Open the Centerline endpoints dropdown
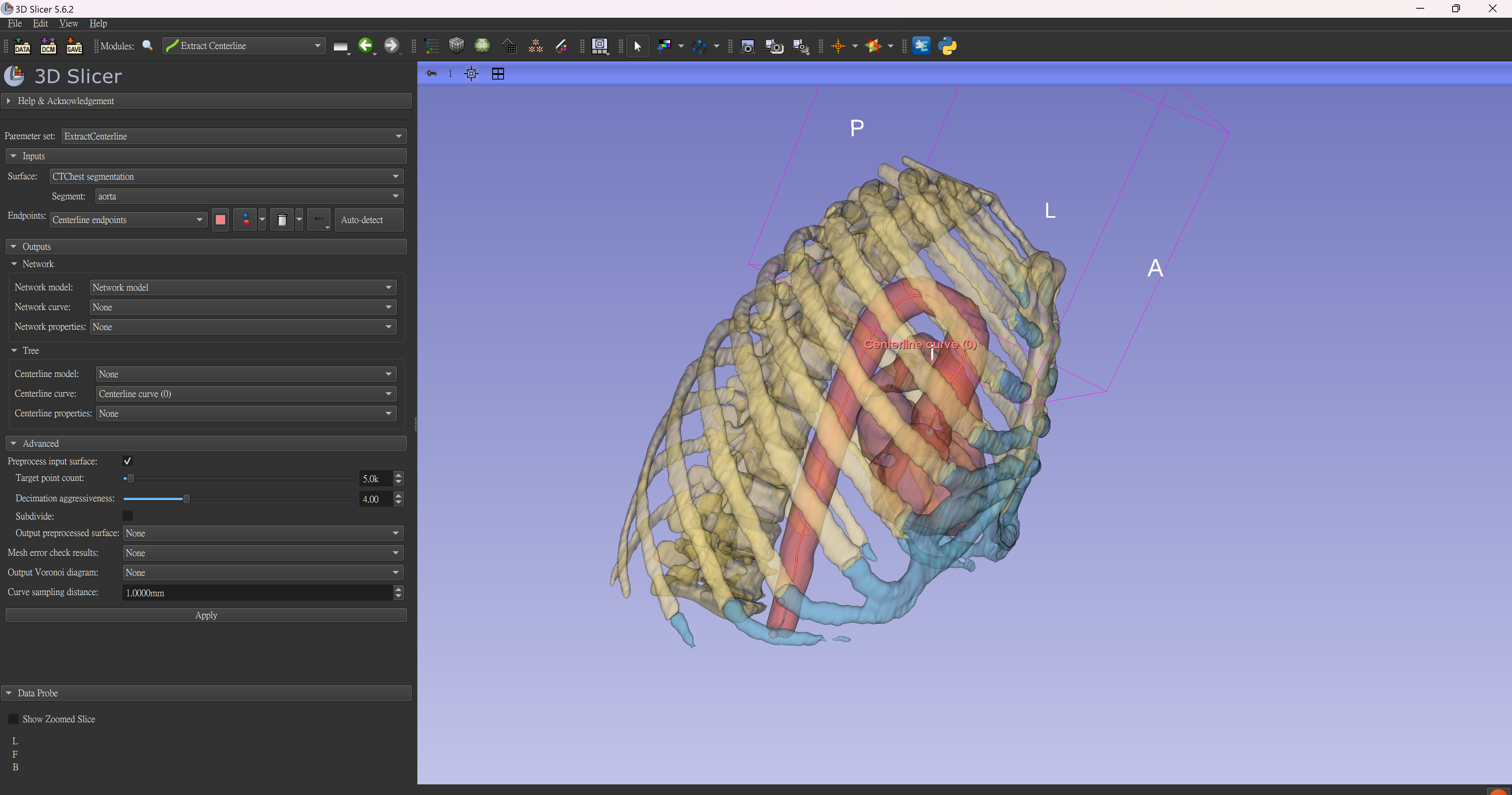 [128, 220]
